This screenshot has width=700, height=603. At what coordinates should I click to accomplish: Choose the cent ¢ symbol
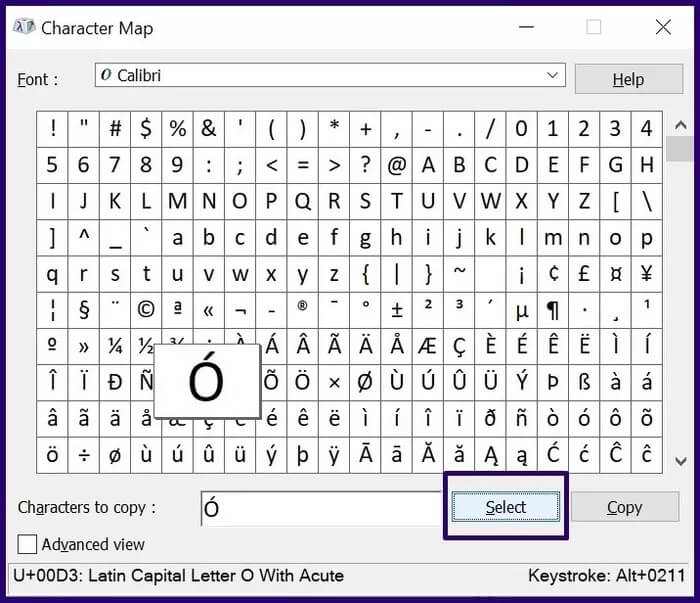pos(553,274)
